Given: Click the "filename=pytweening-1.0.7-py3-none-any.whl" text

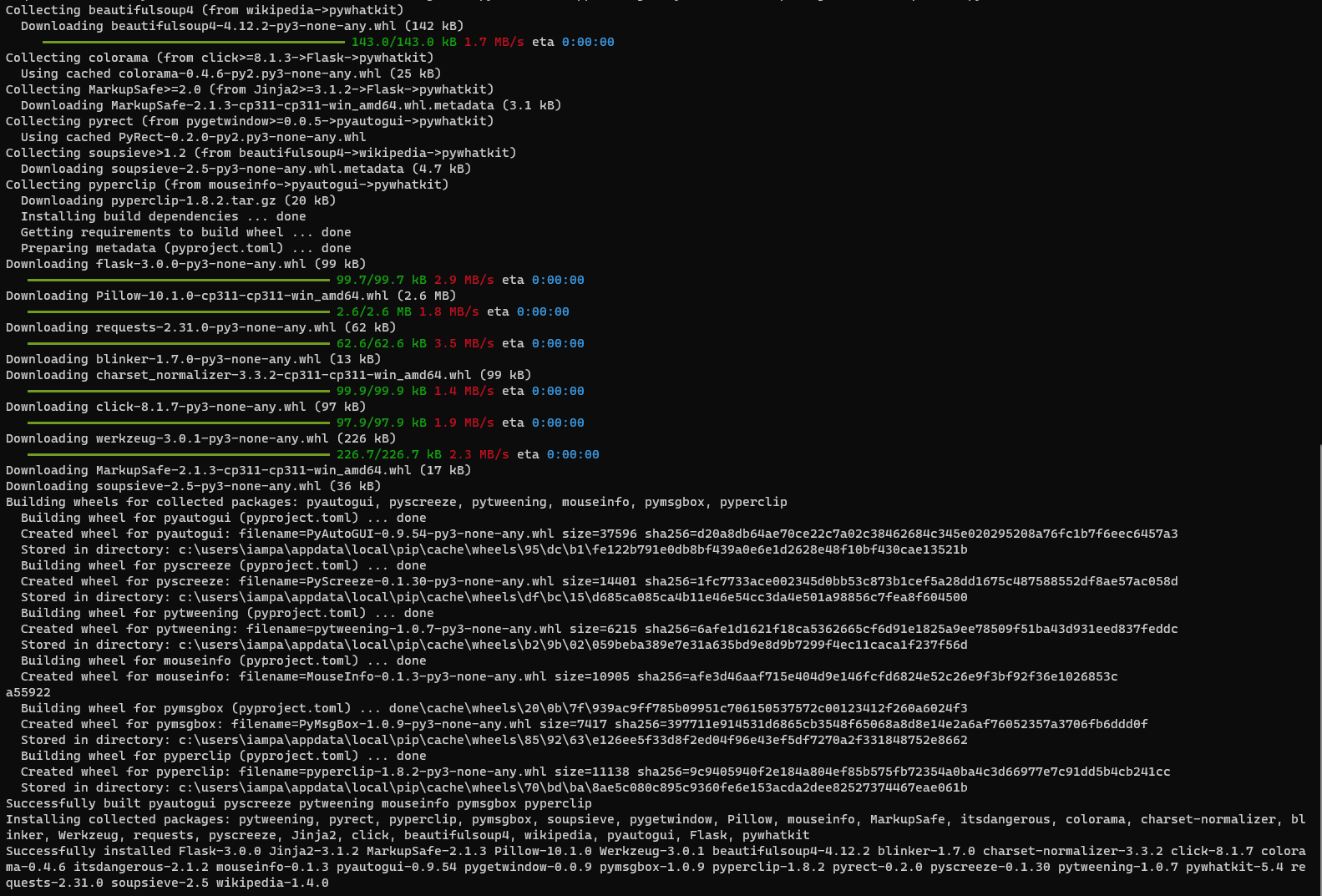Looking at the screenshot, I should click(404, 629).
